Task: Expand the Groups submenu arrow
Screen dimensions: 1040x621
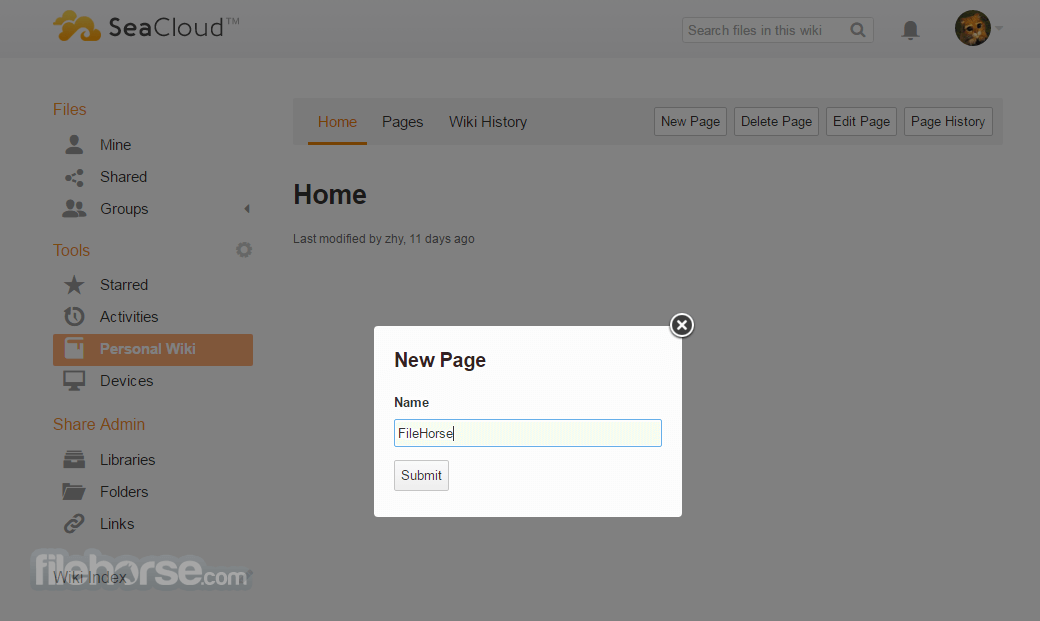Action: point(247,209)
